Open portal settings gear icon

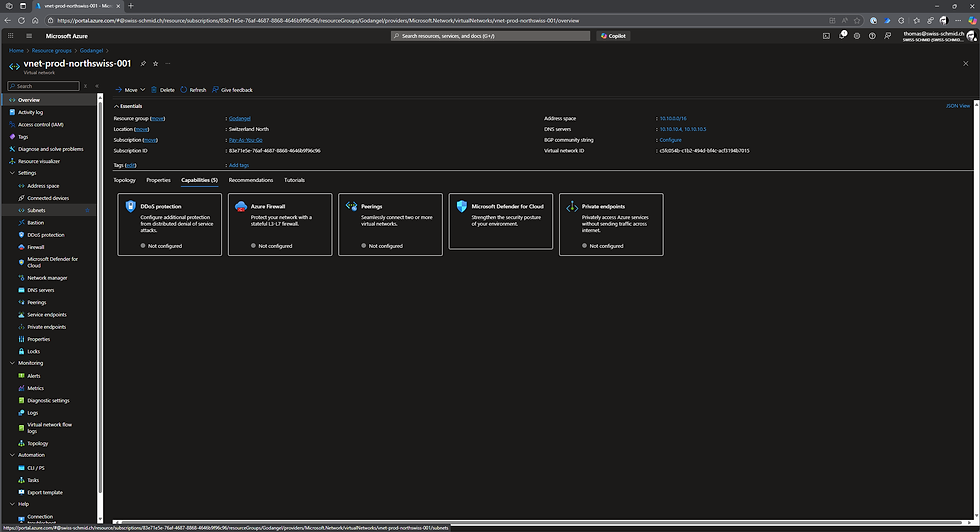pos(857,36)
